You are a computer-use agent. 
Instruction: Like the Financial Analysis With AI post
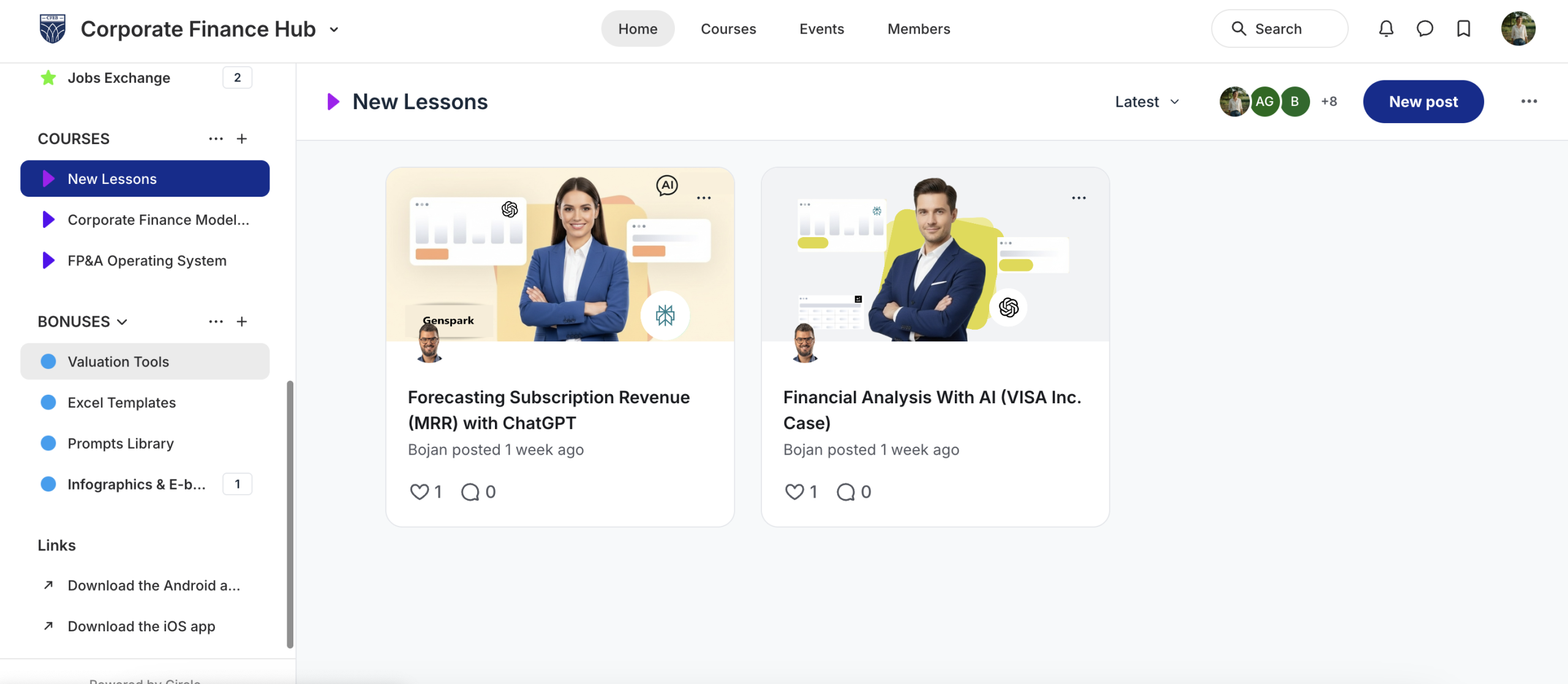coord(794,492)
